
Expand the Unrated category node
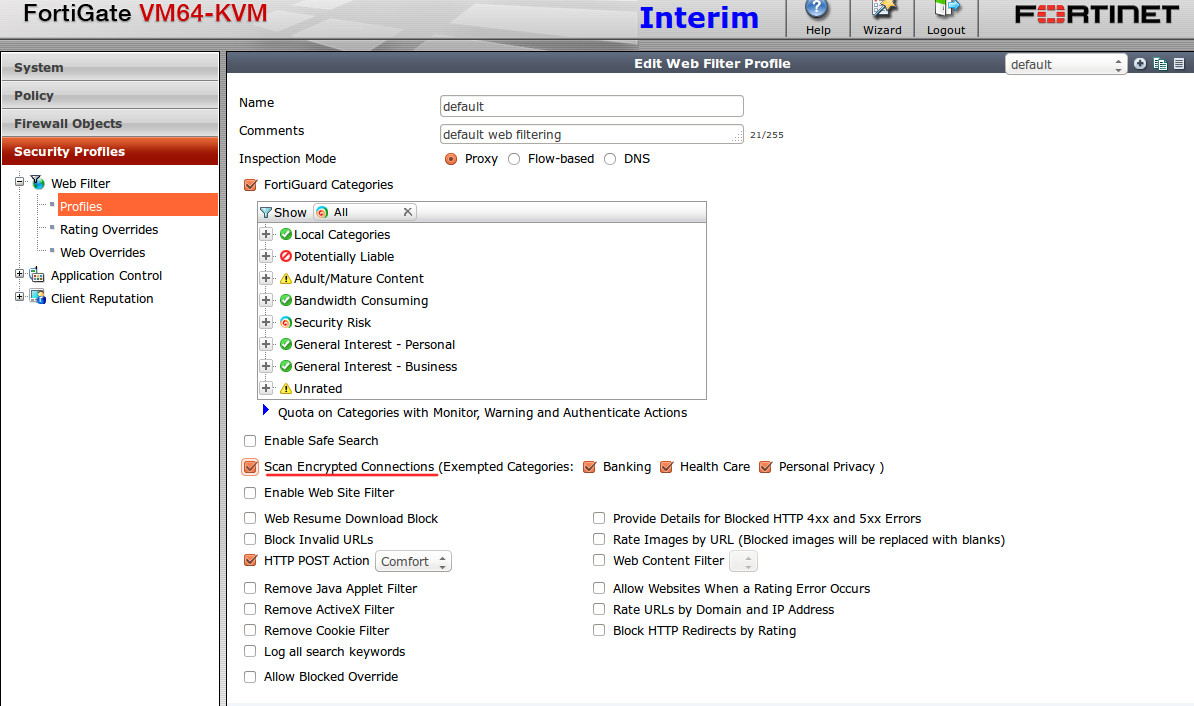point(266,388)
